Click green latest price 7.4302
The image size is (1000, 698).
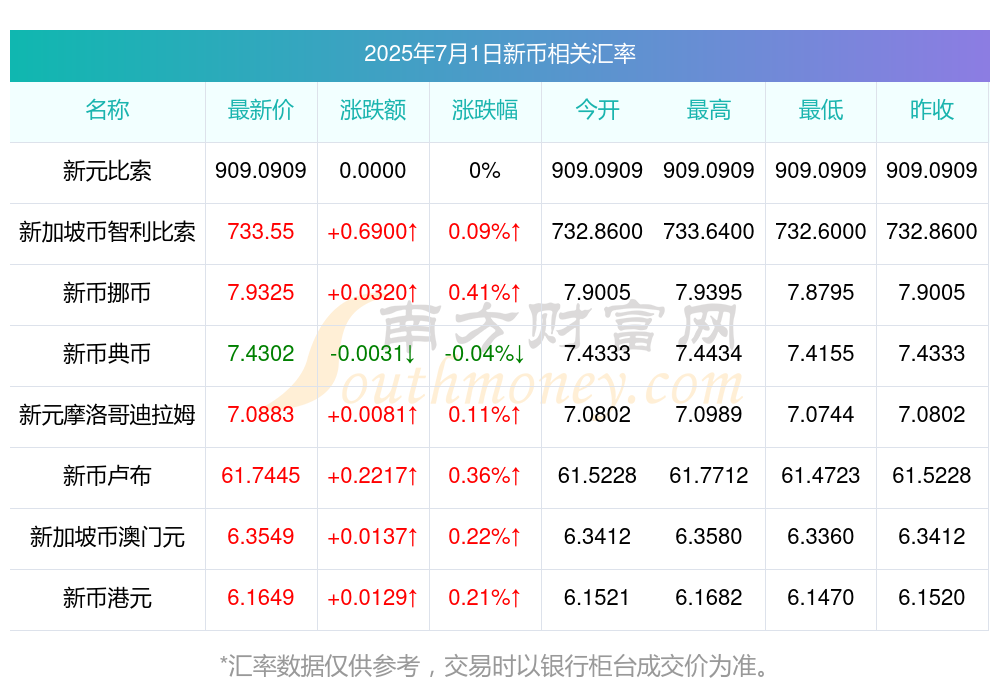[261, 353]
